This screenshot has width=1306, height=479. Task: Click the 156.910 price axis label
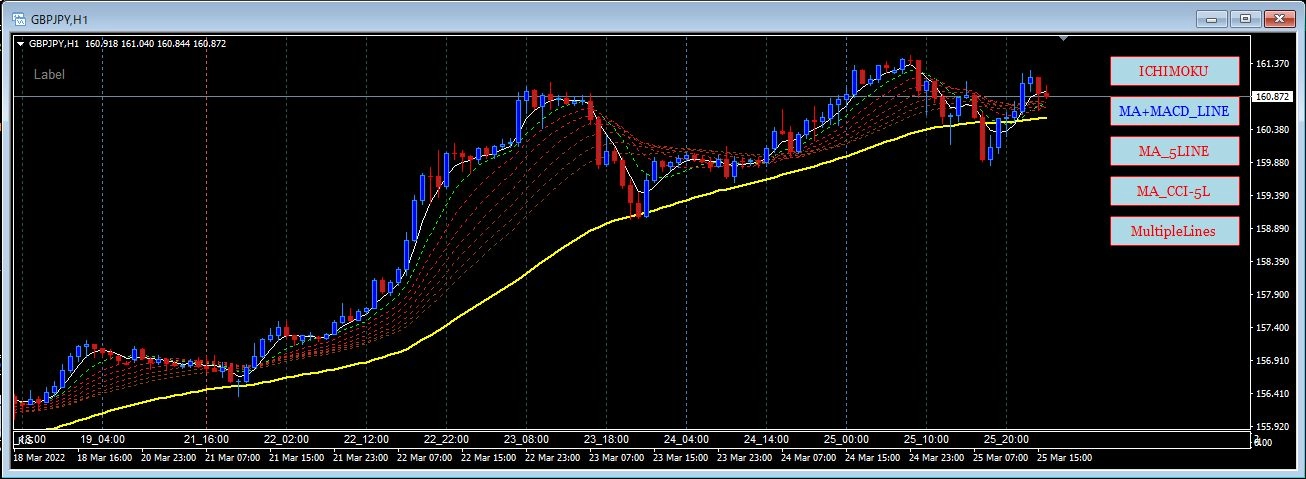click(1271, 360)
